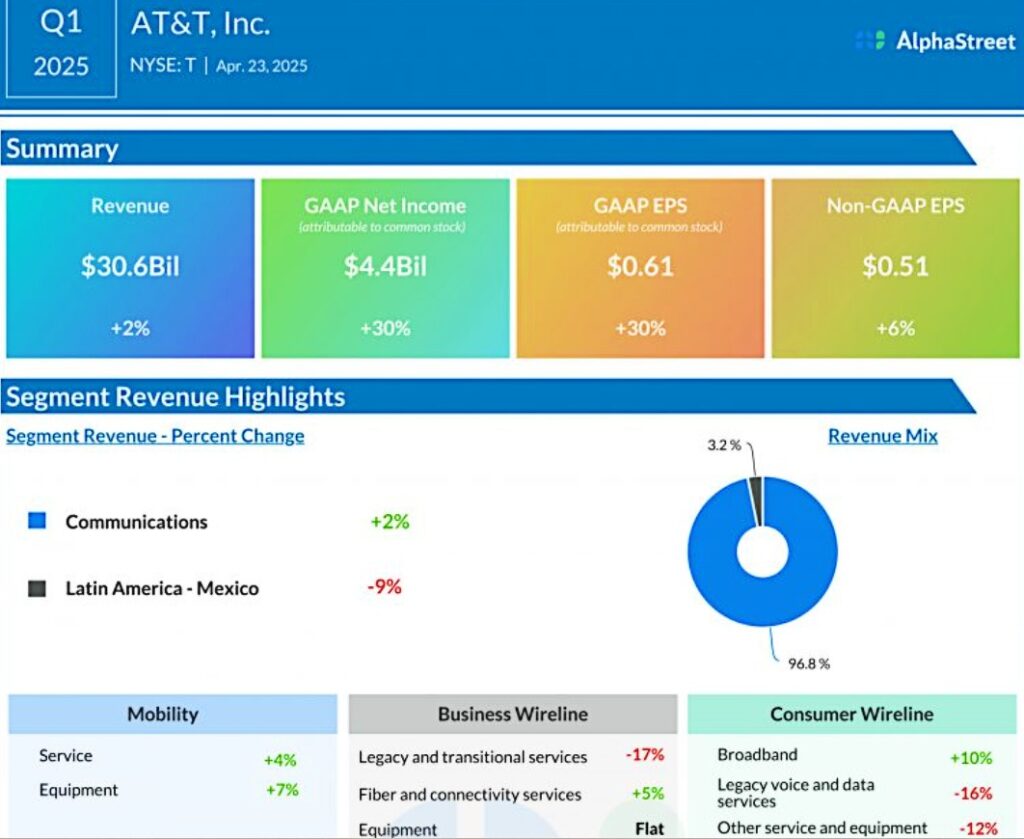Click the Segment Revenue Highlights header
Screen dimensions: 1024x839
488,396
